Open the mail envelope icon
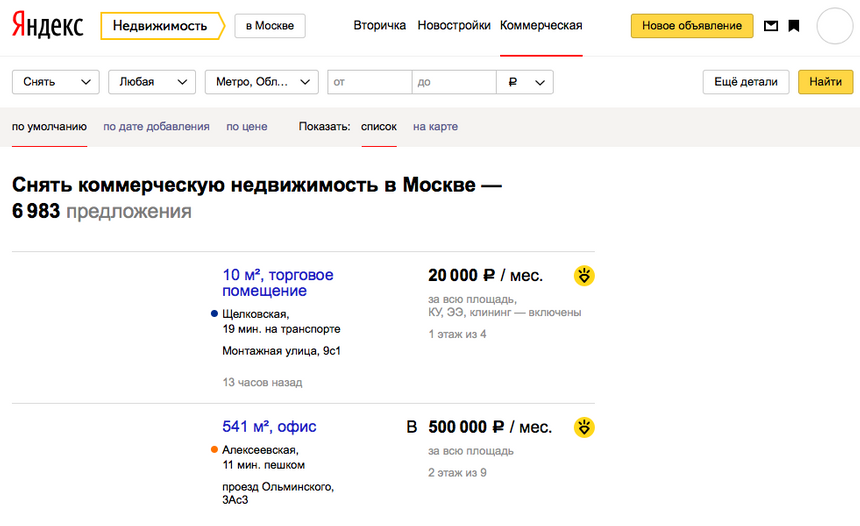 pos(771,26)
